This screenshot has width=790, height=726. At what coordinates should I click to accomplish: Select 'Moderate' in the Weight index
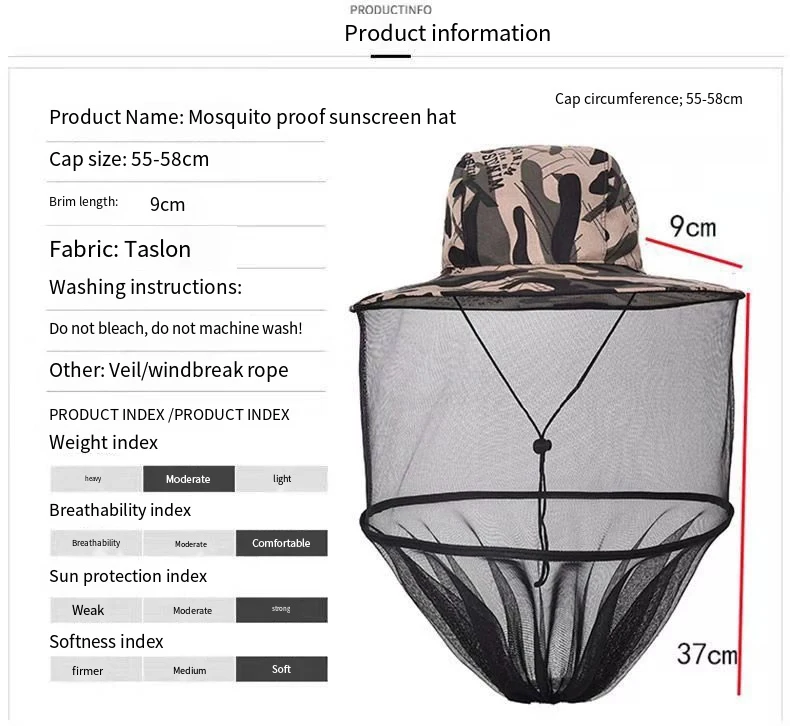[189, 479]
